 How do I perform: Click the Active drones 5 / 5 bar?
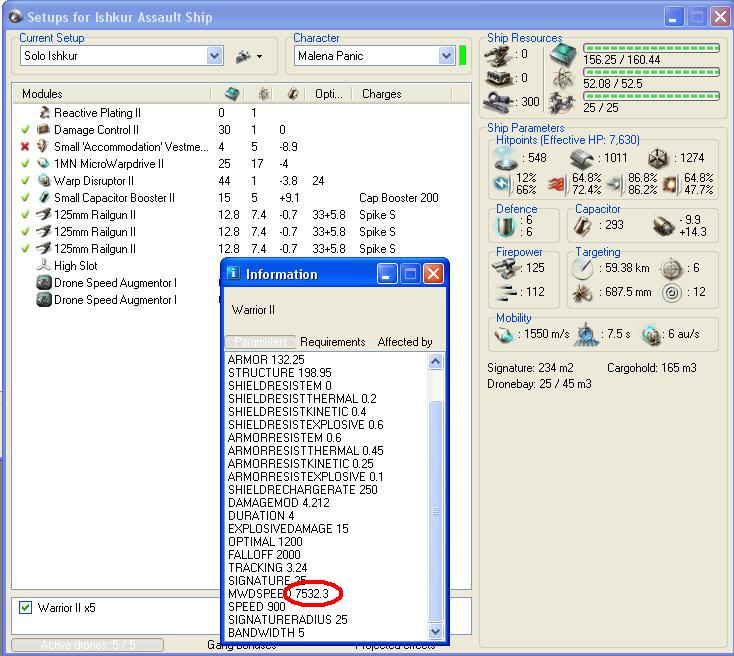point(88,645)
